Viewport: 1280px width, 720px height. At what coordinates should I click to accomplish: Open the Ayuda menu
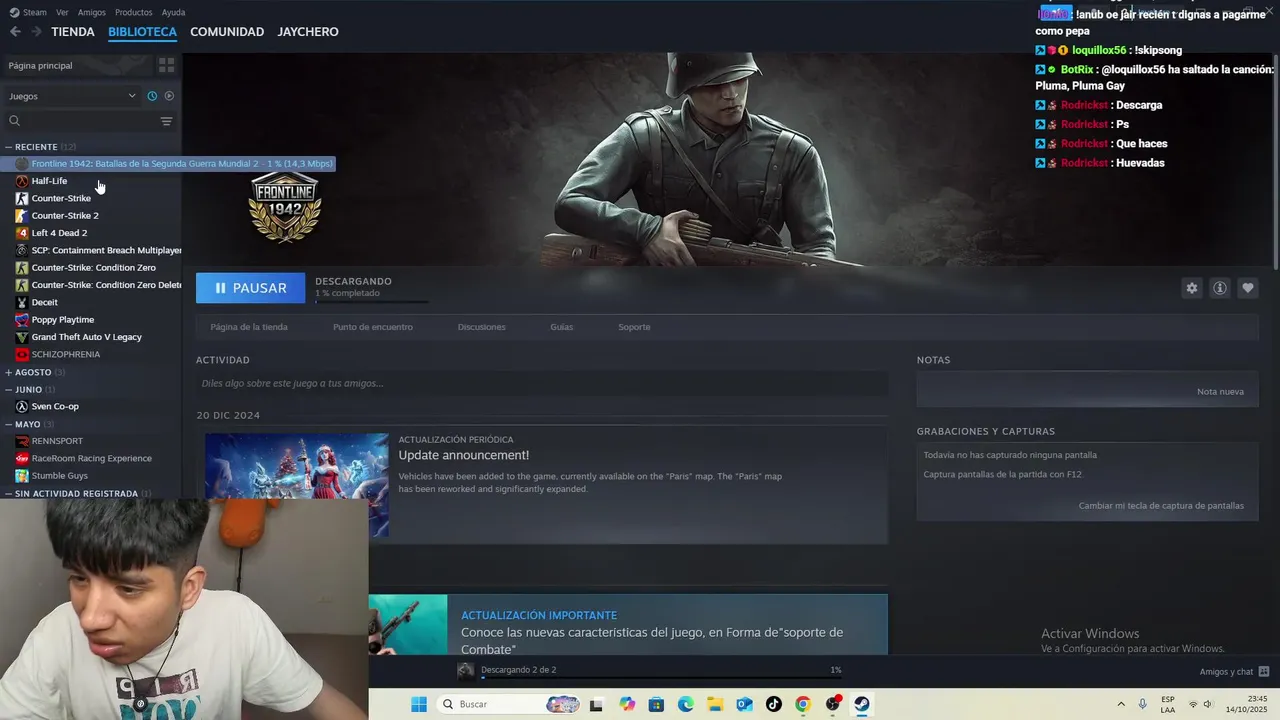click(173, 12)
